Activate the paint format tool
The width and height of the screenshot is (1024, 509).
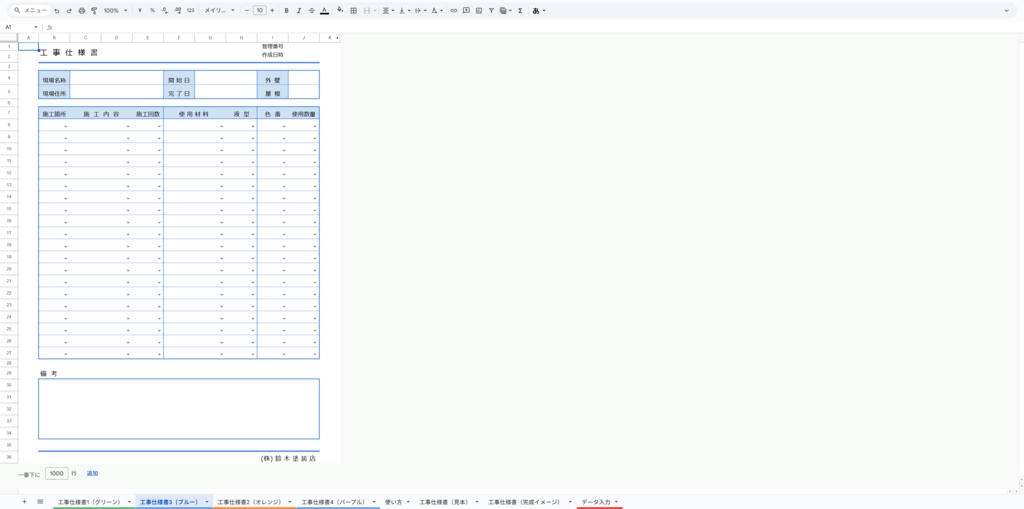click(94, 10)
